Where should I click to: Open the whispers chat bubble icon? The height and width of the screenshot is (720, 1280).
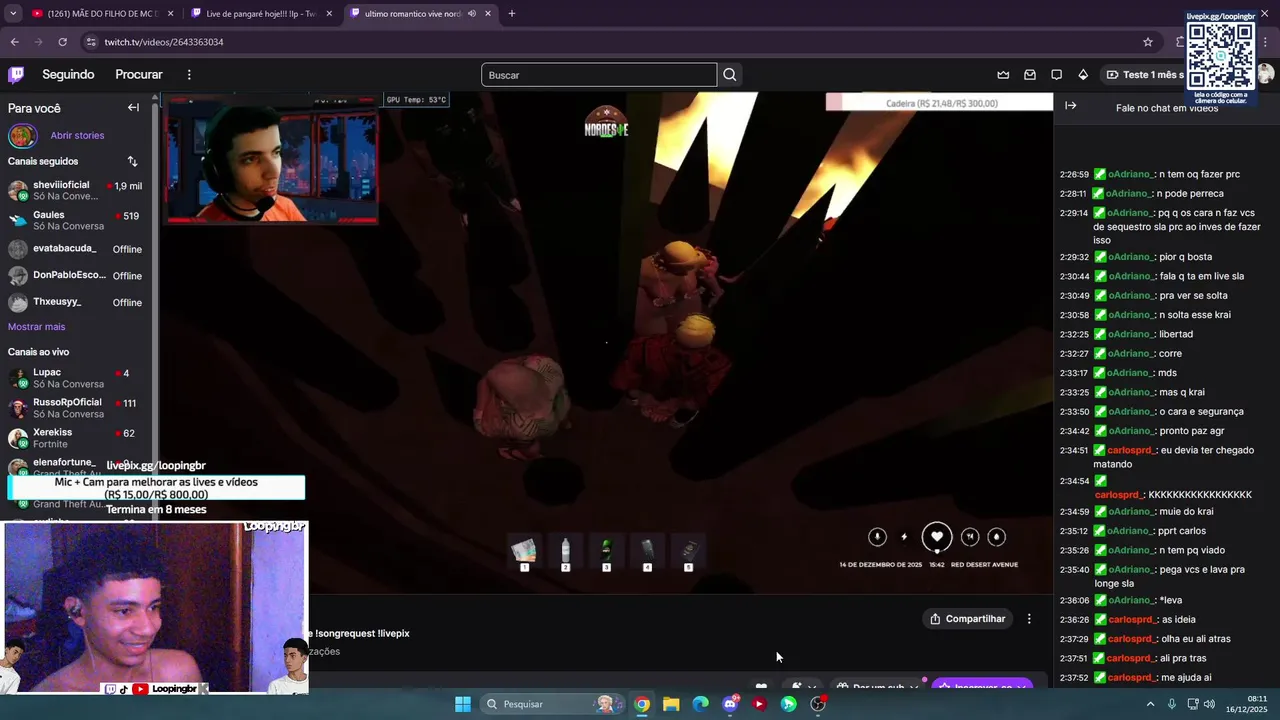pyautogui.click(x=1056, y=75)
